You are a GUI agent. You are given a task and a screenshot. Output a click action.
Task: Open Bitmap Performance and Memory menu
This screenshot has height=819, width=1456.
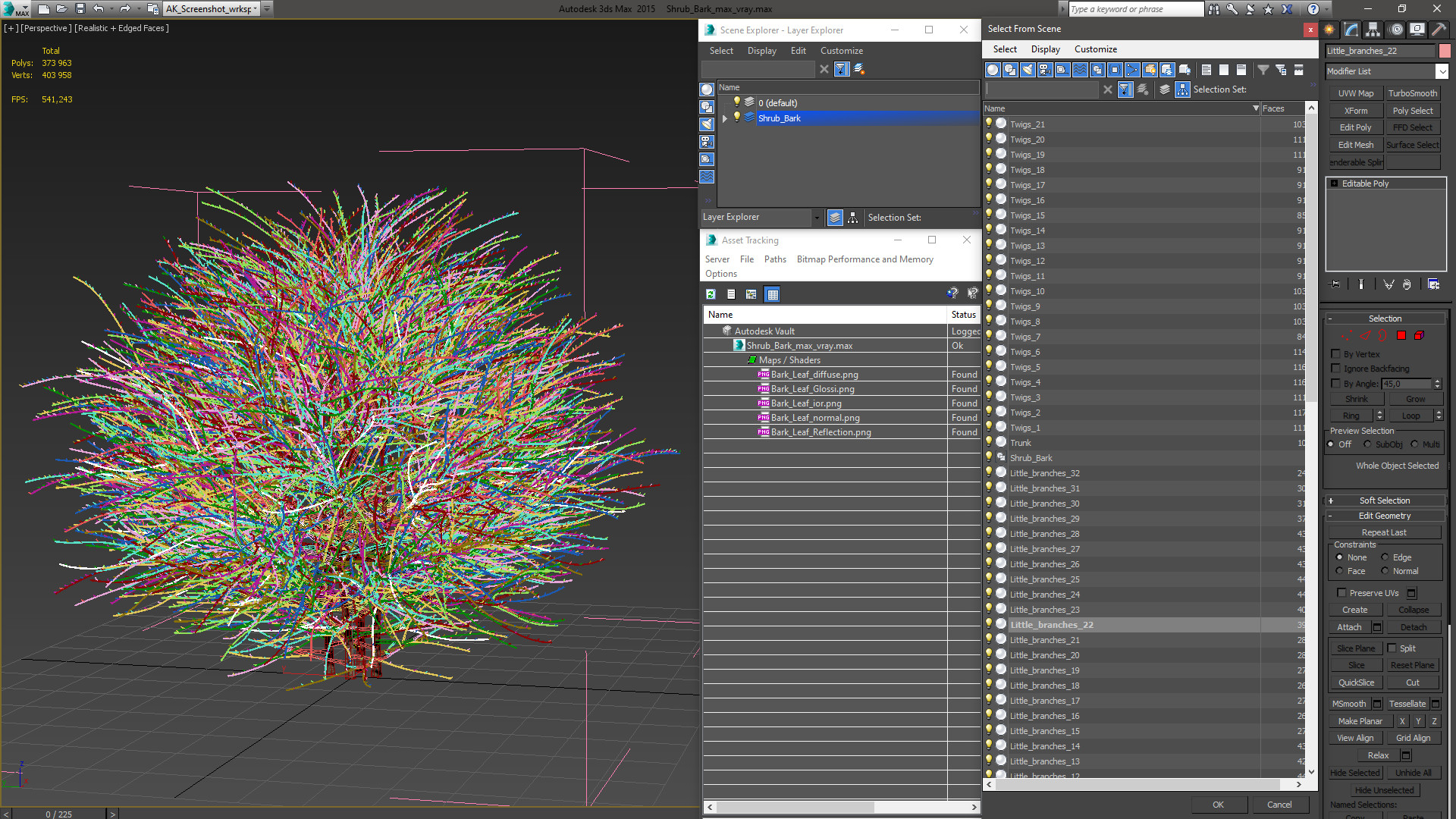pos(864,259)
